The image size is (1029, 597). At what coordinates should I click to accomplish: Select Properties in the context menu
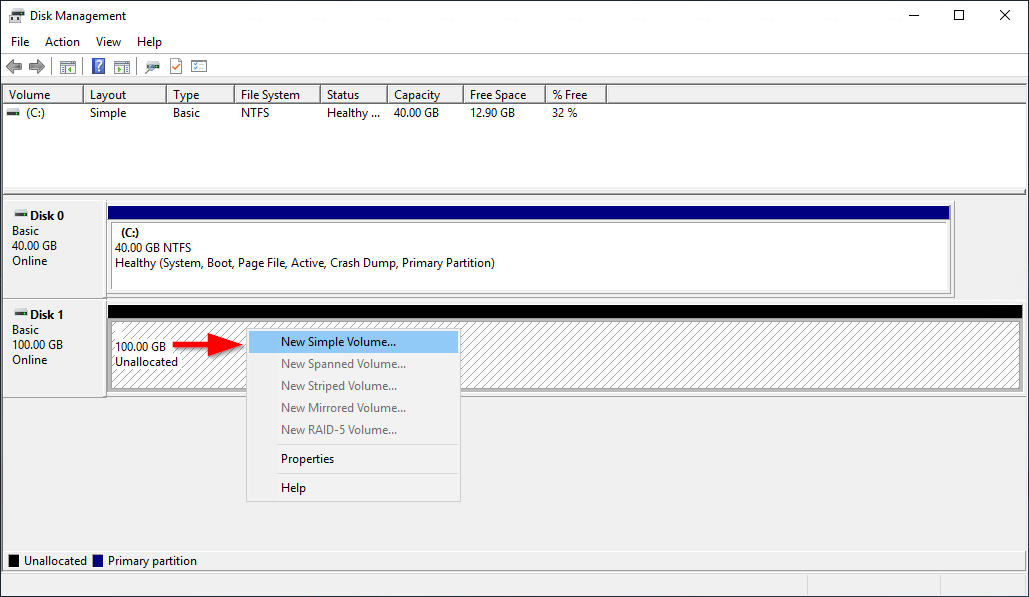click(307, 459)
